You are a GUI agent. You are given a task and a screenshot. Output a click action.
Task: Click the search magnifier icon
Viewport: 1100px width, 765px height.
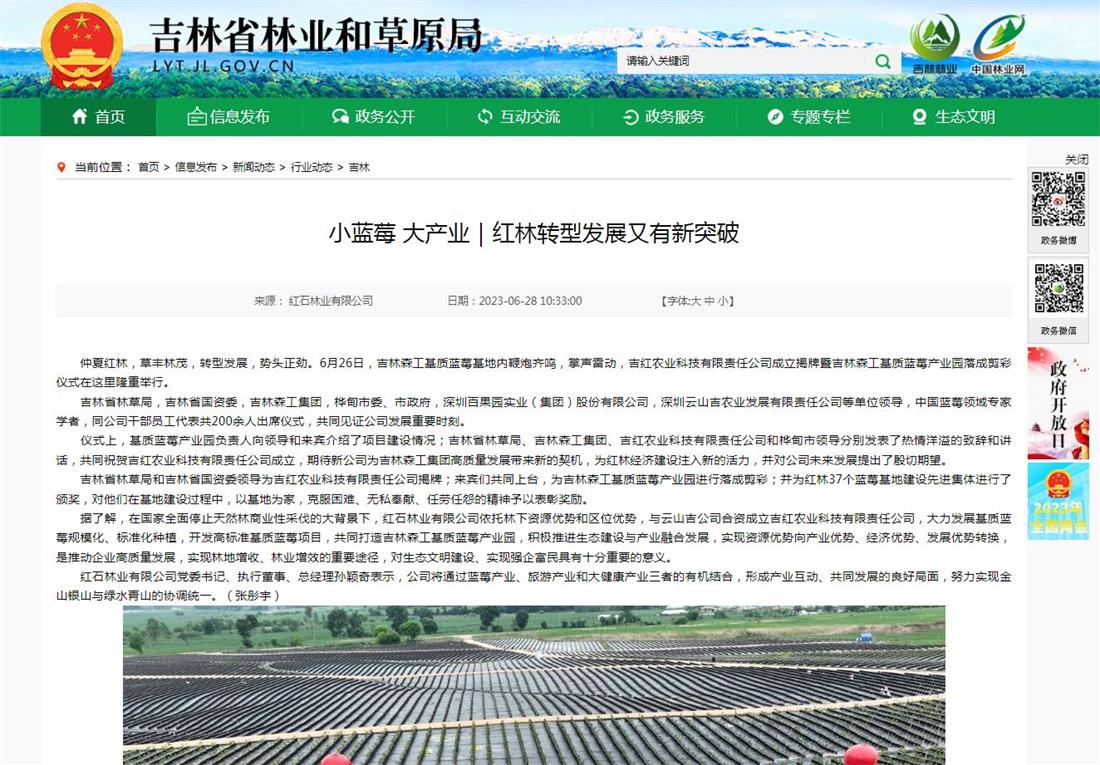882,61
